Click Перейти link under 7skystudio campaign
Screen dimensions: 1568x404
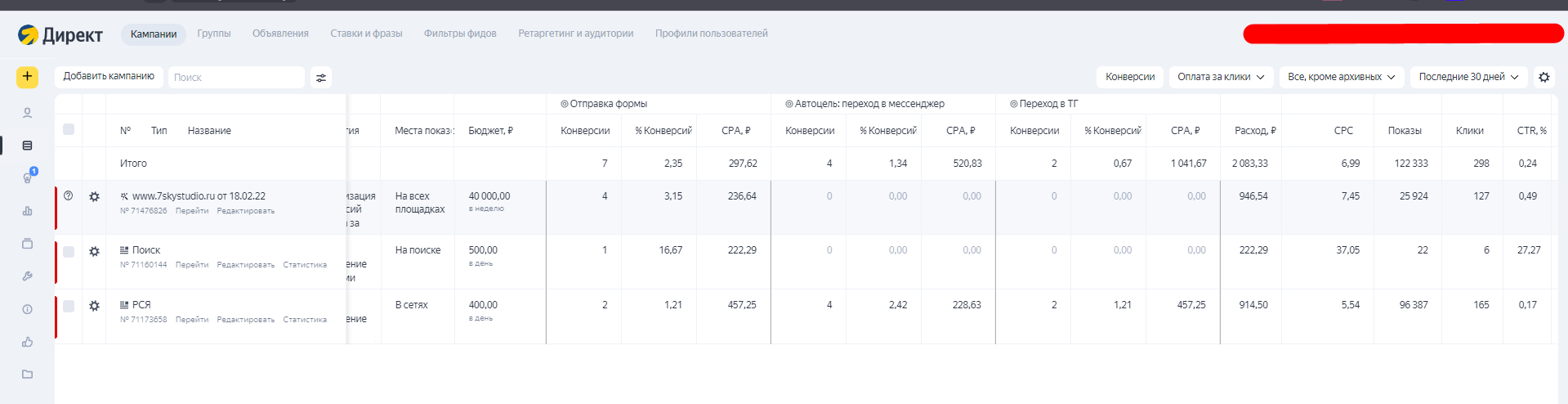192,211
